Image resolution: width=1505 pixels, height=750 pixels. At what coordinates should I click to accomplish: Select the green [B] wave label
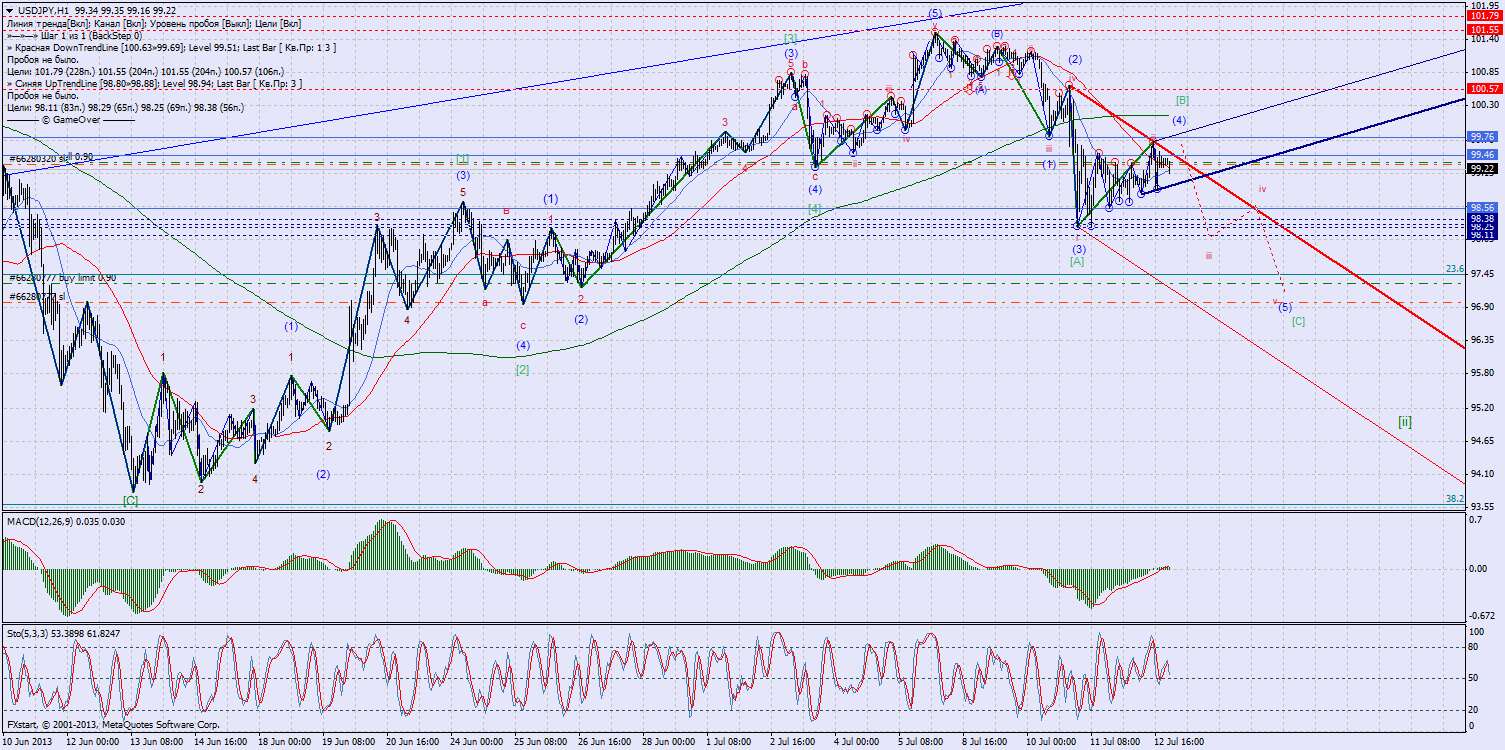pyautogui.click(x=1182, y=100)
